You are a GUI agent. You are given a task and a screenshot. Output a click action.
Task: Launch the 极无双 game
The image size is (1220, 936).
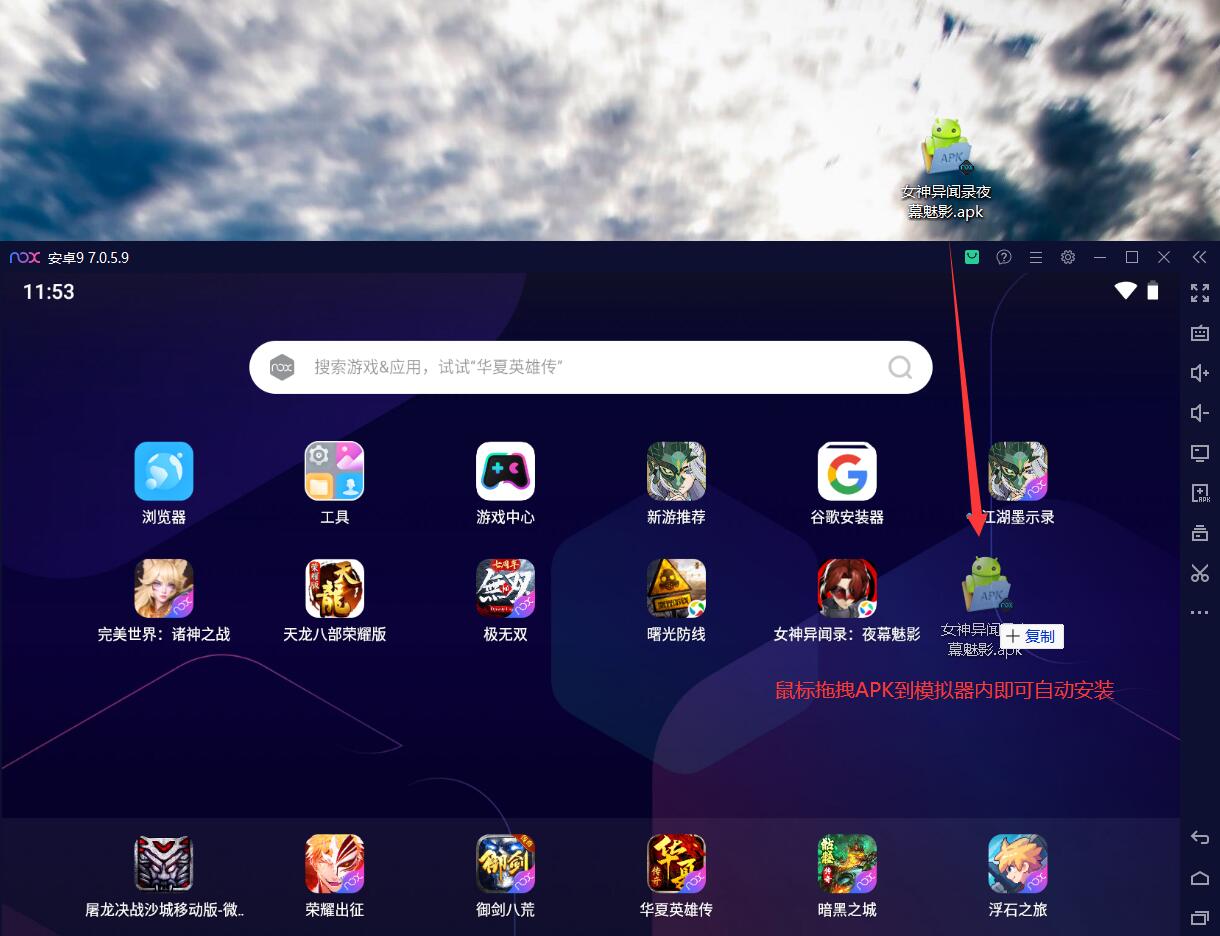(x=505, y=588)
